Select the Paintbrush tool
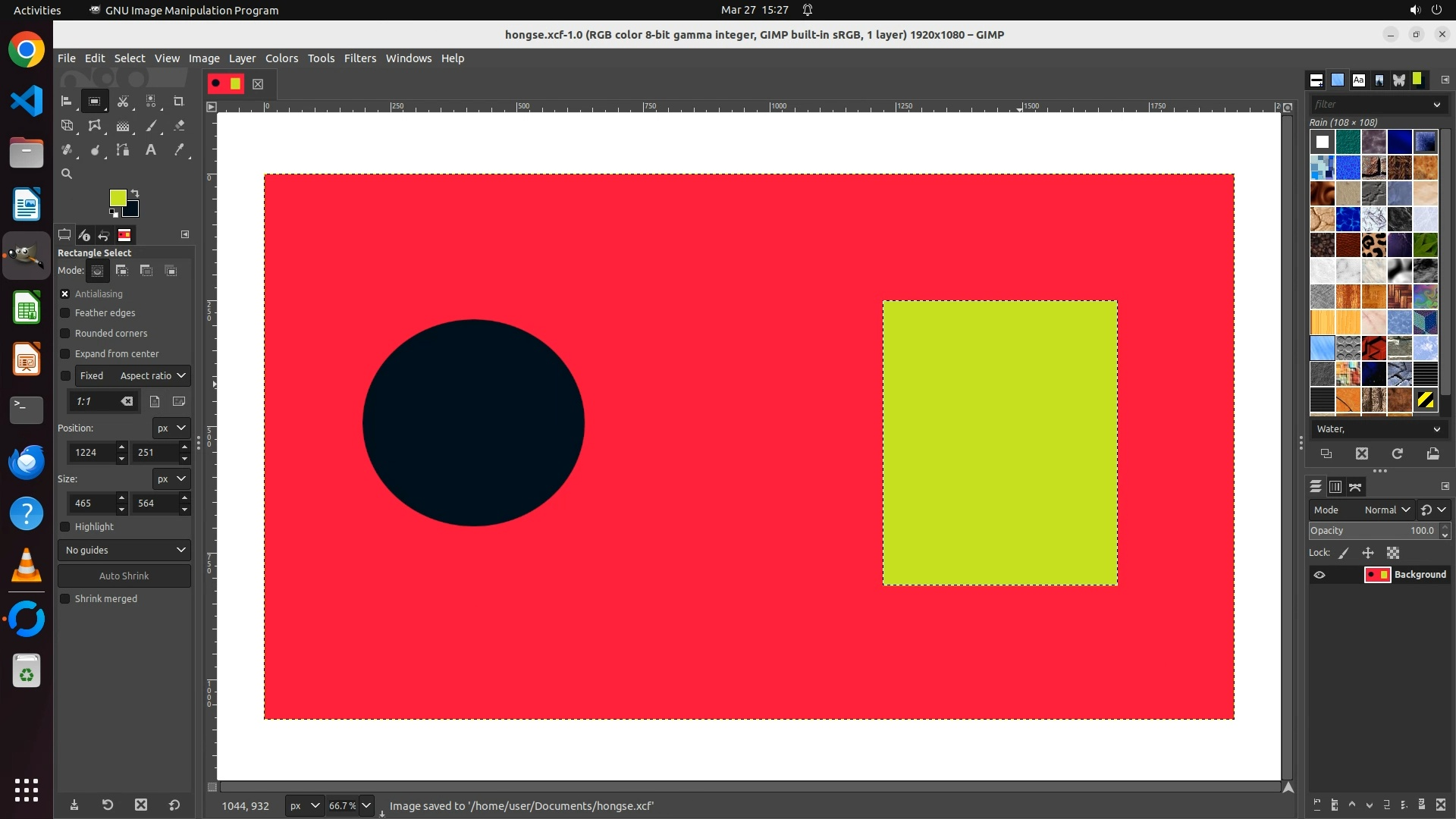Viewport: 1456px width, 819px height. 151,126
